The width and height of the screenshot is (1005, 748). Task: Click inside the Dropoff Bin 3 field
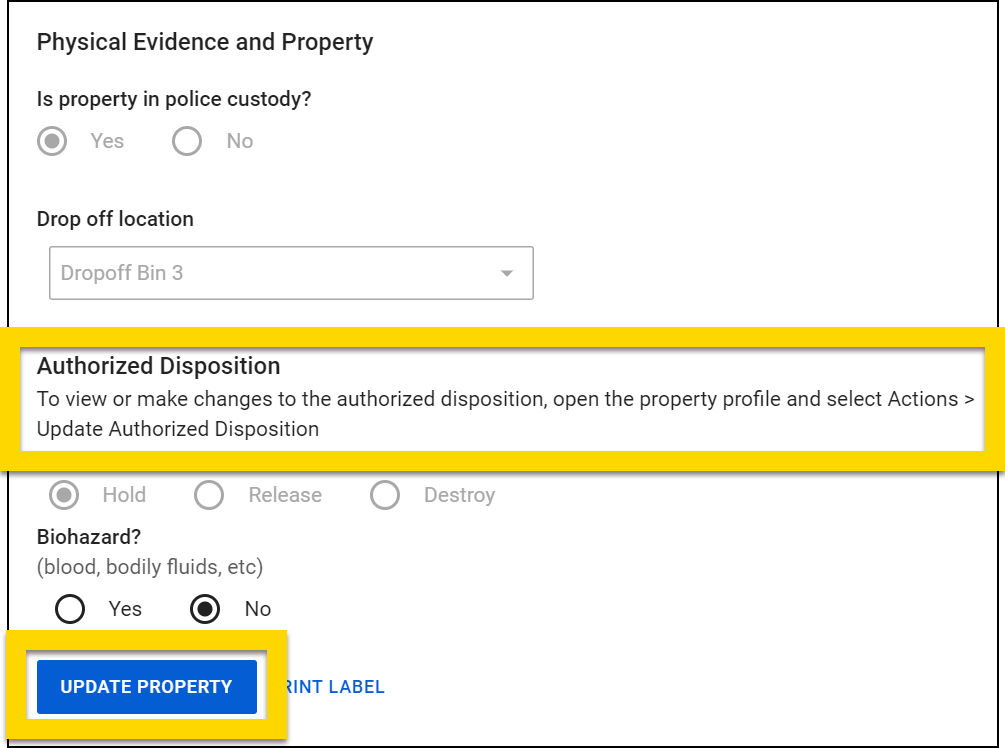[200, 272]
